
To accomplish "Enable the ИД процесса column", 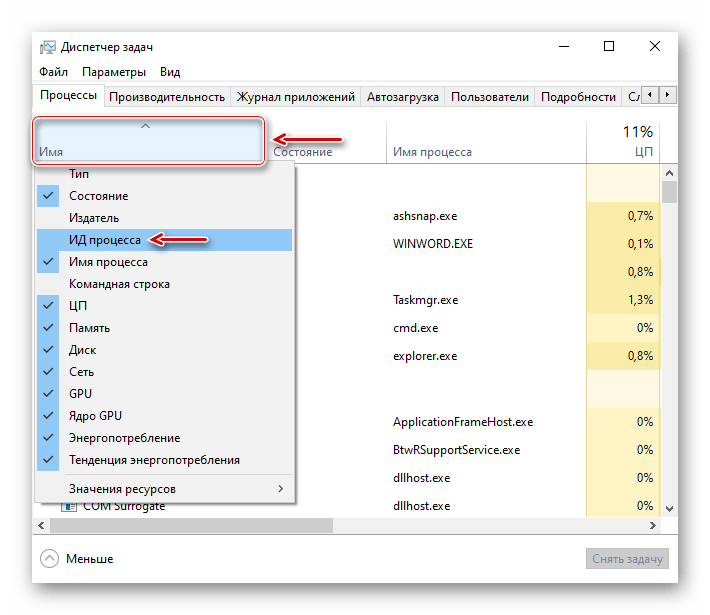I will coord(104,240).
